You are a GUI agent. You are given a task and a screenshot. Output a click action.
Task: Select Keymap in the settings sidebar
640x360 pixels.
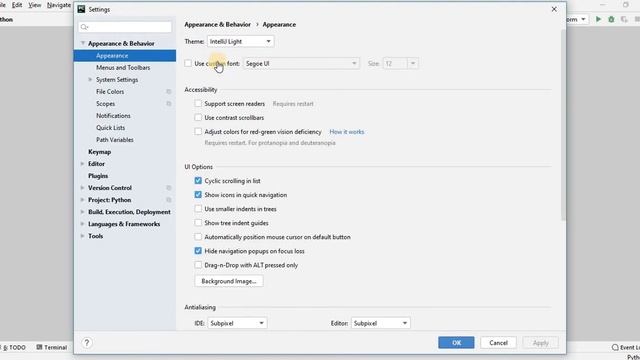pos(100,152)
